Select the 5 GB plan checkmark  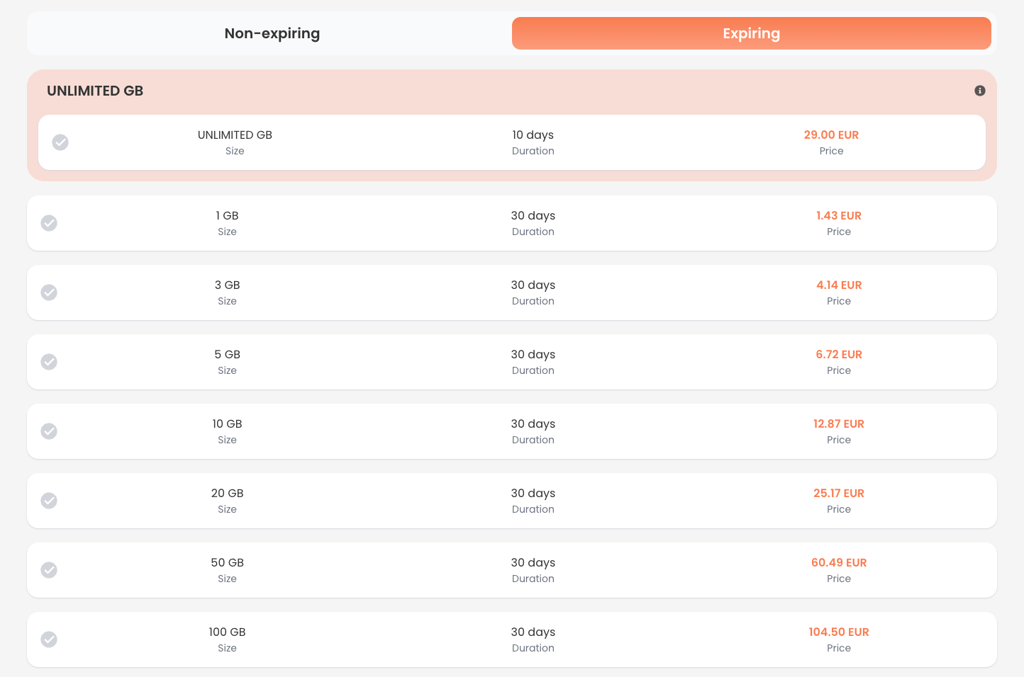tap(49, 362)
